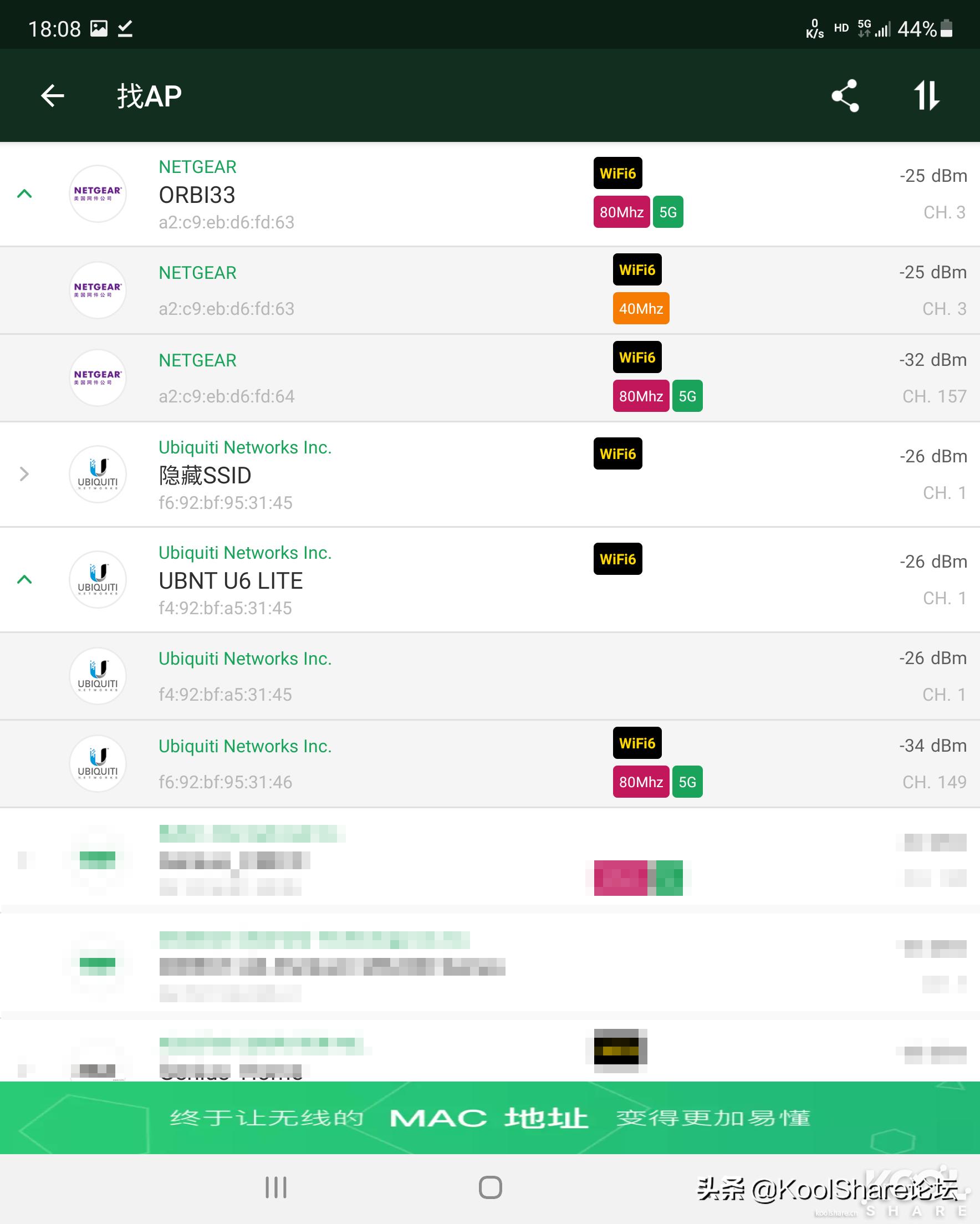980x1224 pixels.
Task: Collapse the UBNT U6 LITE group
Action: tap(24, 580)
